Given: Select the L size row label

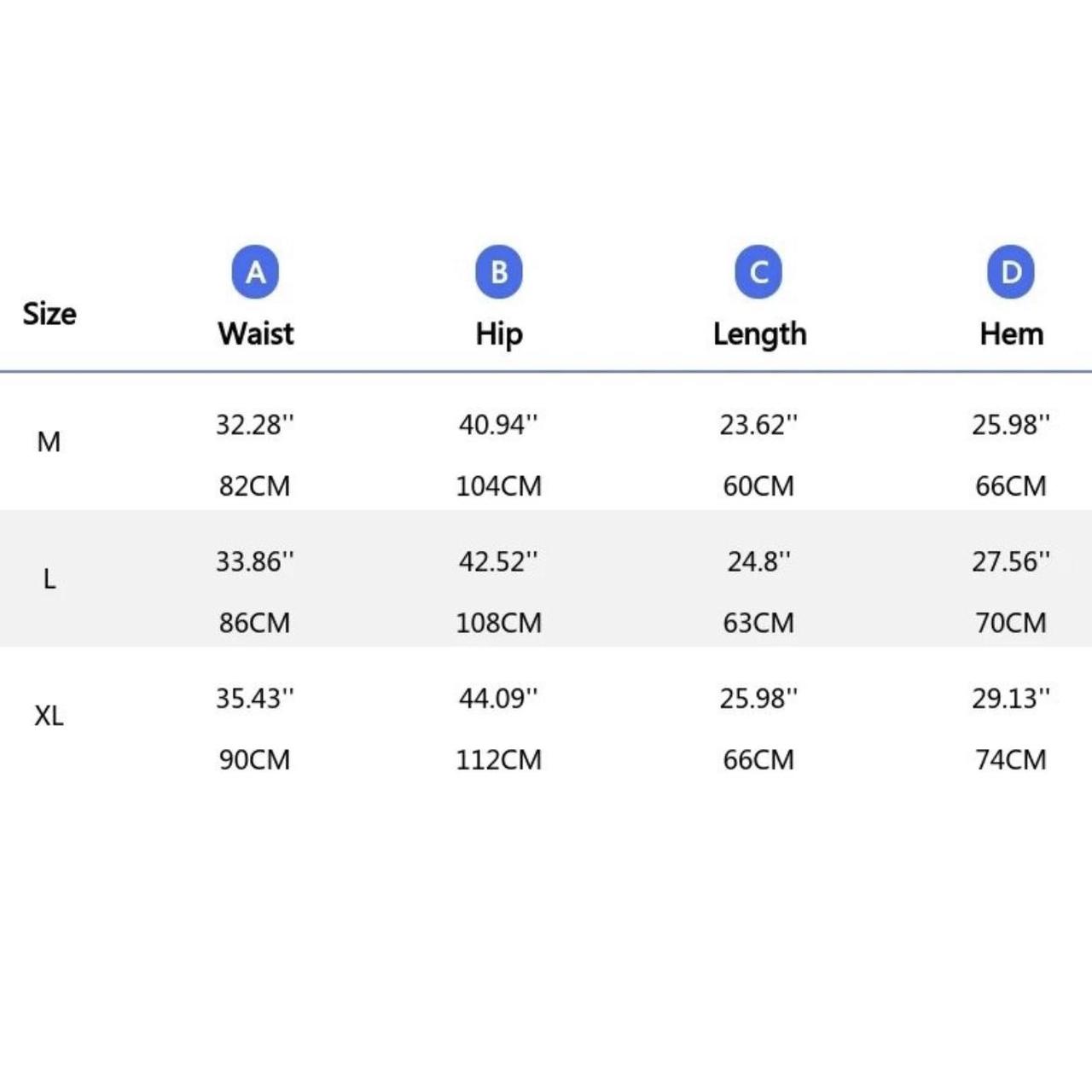Looking at the screenshot, I should (x=49, y=580).
